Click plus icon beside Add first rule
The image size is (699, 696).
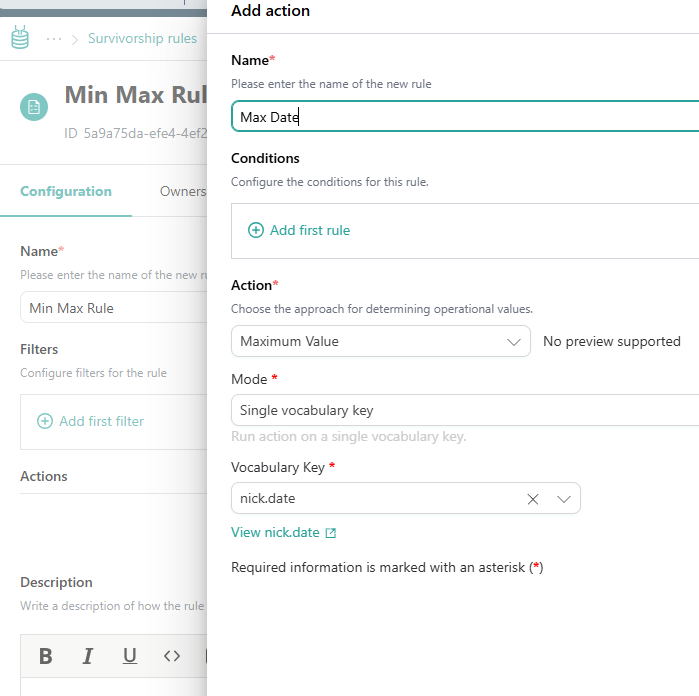(x=256, y=230)
